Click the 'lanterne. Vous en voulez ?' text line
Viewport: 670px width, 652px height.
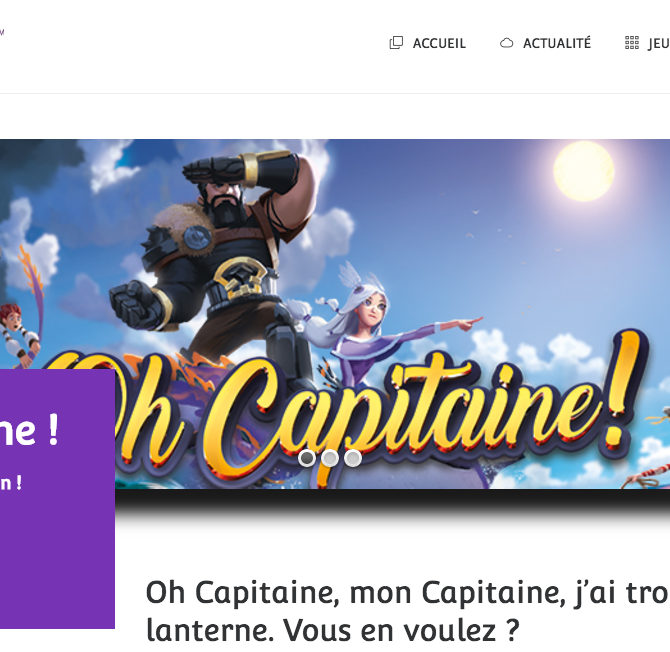pos(332,630)
